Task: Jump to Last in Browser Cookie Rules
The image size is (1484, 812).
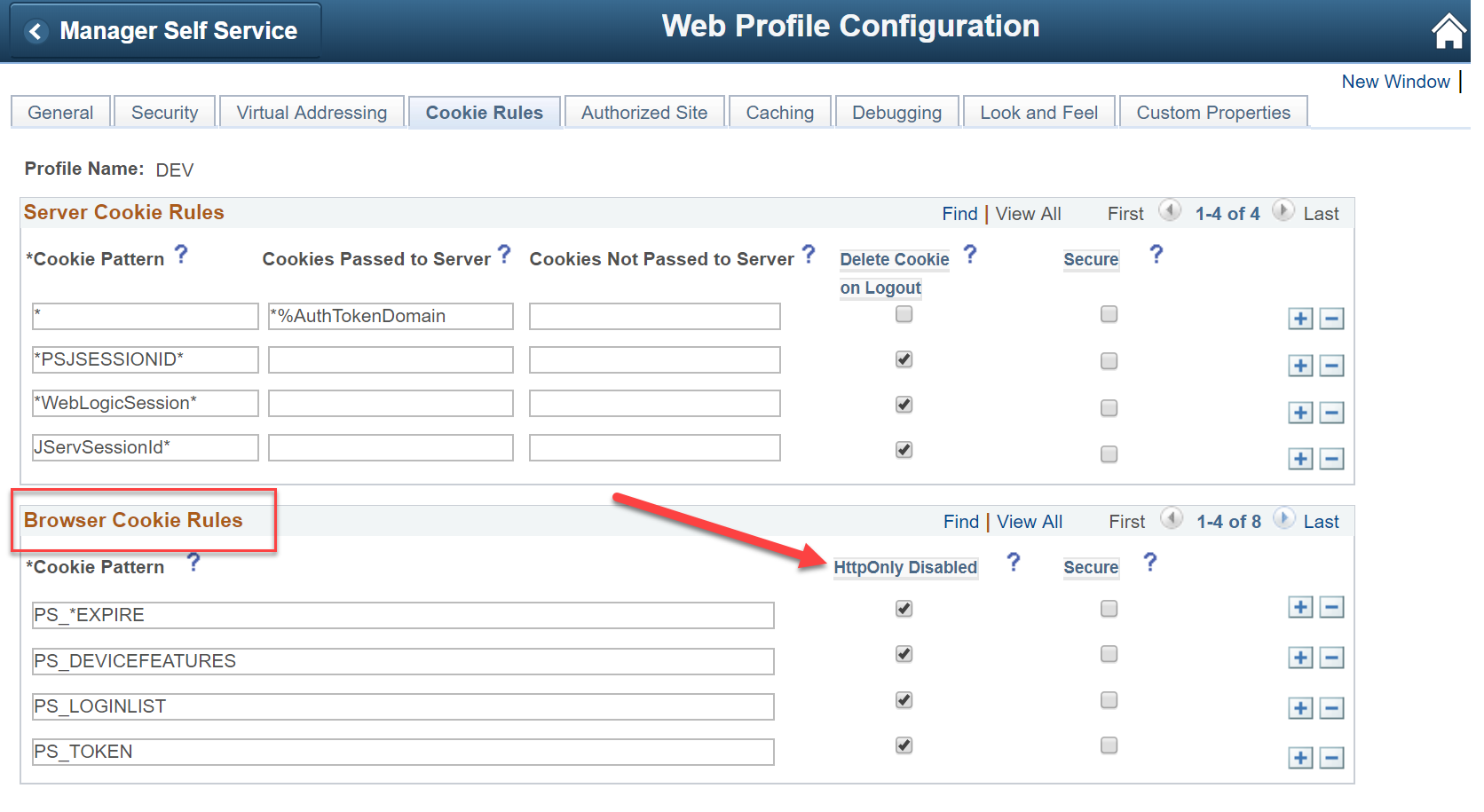Action: point(1321,522)
